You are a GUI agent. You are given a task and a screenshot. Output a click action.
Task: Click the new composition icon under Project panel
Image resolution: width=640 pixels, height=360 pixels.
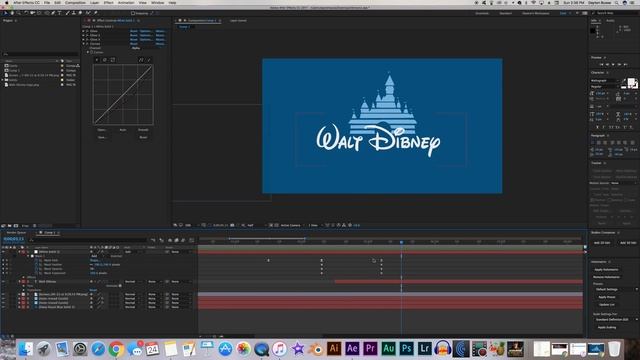coord(16,225)
